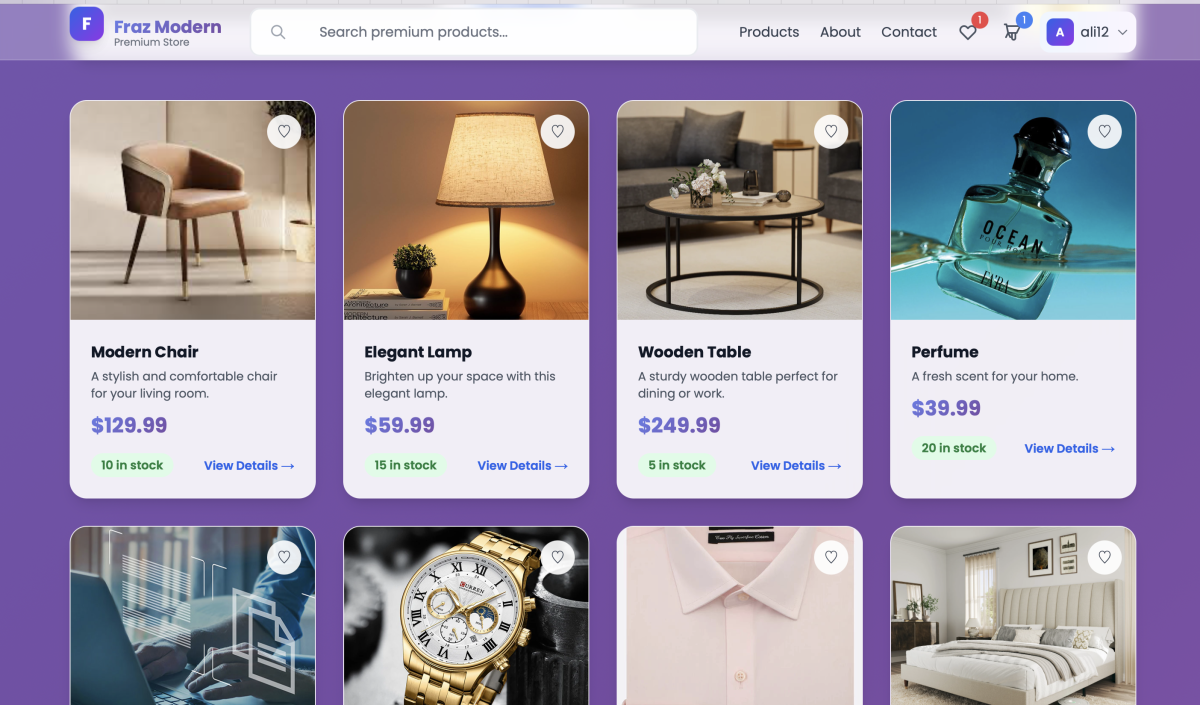Favorite the Modern Chair with heart icon

point(284,131)
